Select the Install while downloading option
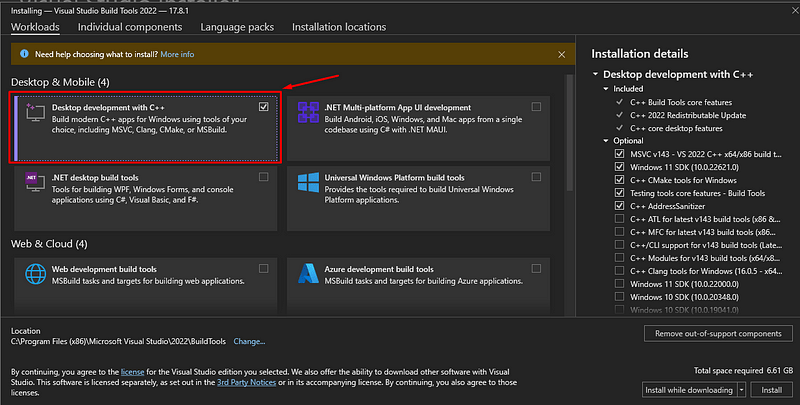The height and width of the screenshot is (405, 800). click(689, 390)
